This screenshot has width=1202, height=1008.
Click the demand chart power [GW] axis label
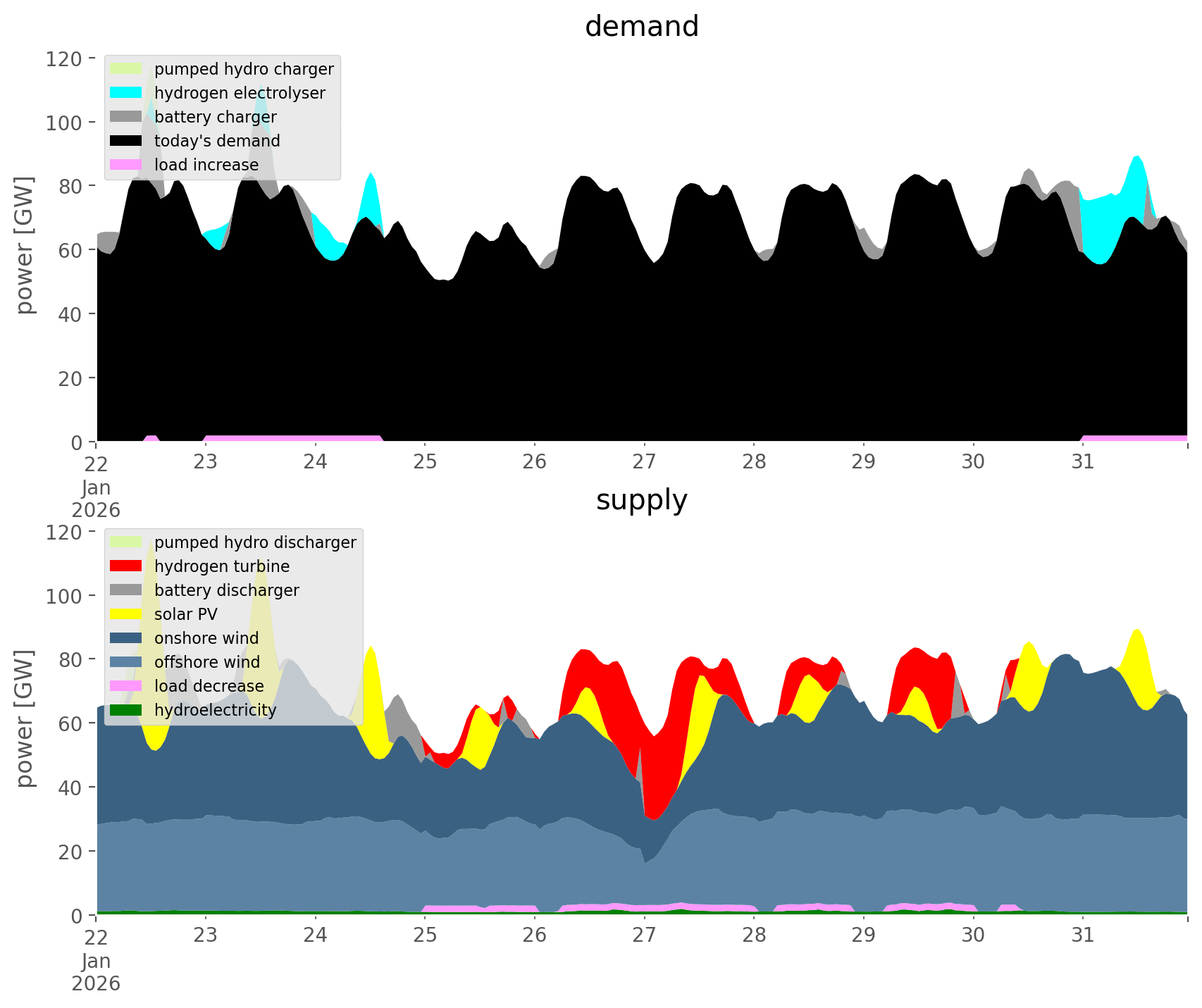click(x=25, y=245)
